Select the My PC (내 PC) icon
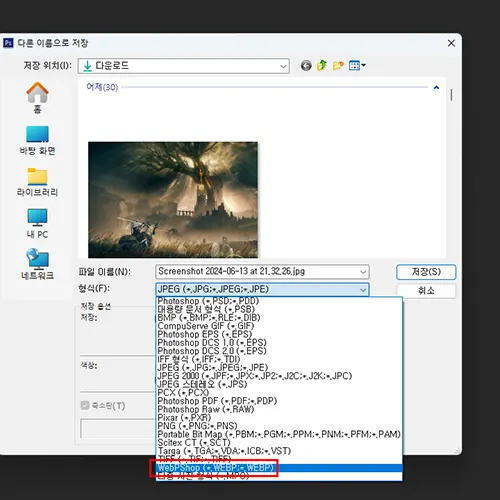The height and width of the screenshot is (500, 500). coord(37,217)
